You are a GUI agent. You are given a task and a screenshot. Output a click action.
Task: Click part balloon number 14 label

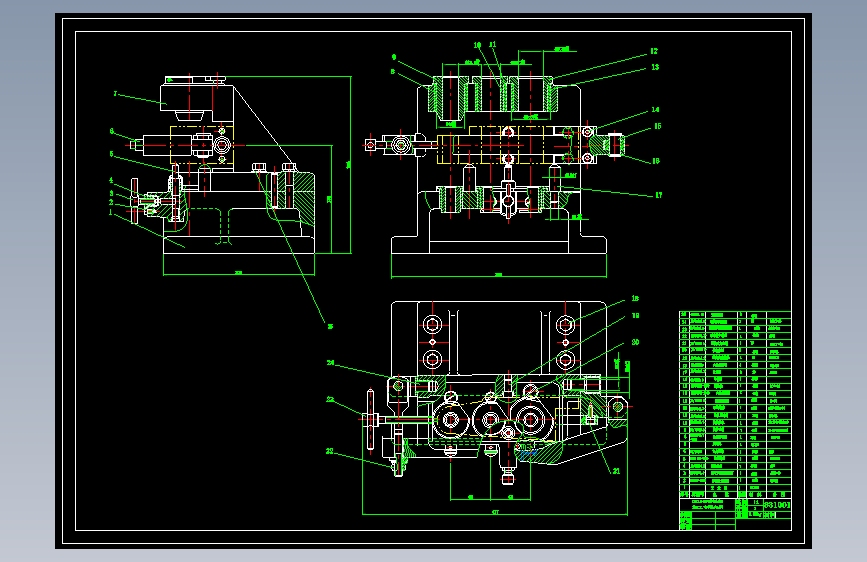coord(655,110)
